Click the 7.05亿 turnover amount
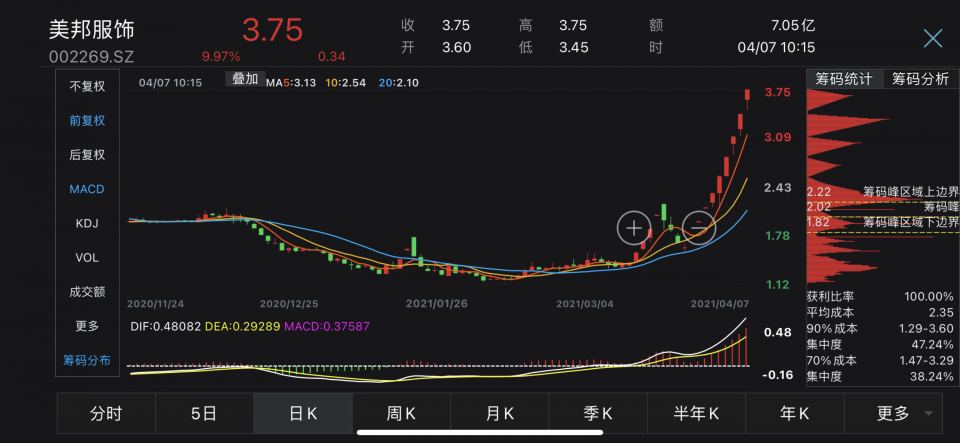Viewport: 960px width, 443px height. click(x=793, y=26)
